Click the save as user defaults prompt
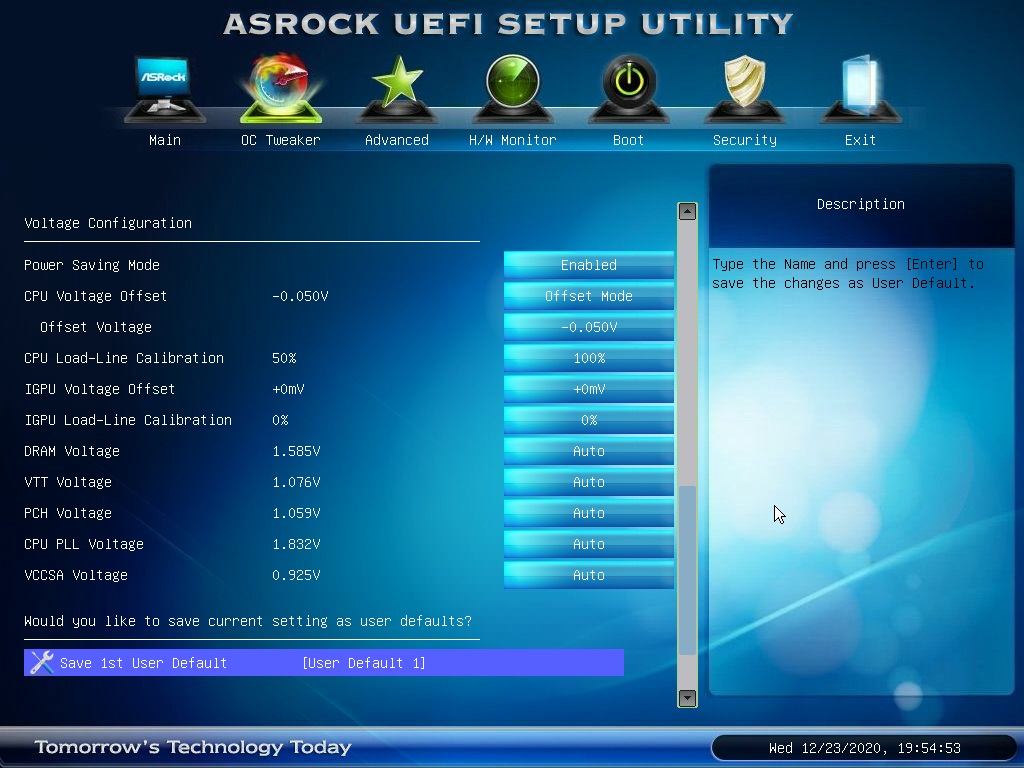This screenshot has height=768, width=1024. [248, 620]
